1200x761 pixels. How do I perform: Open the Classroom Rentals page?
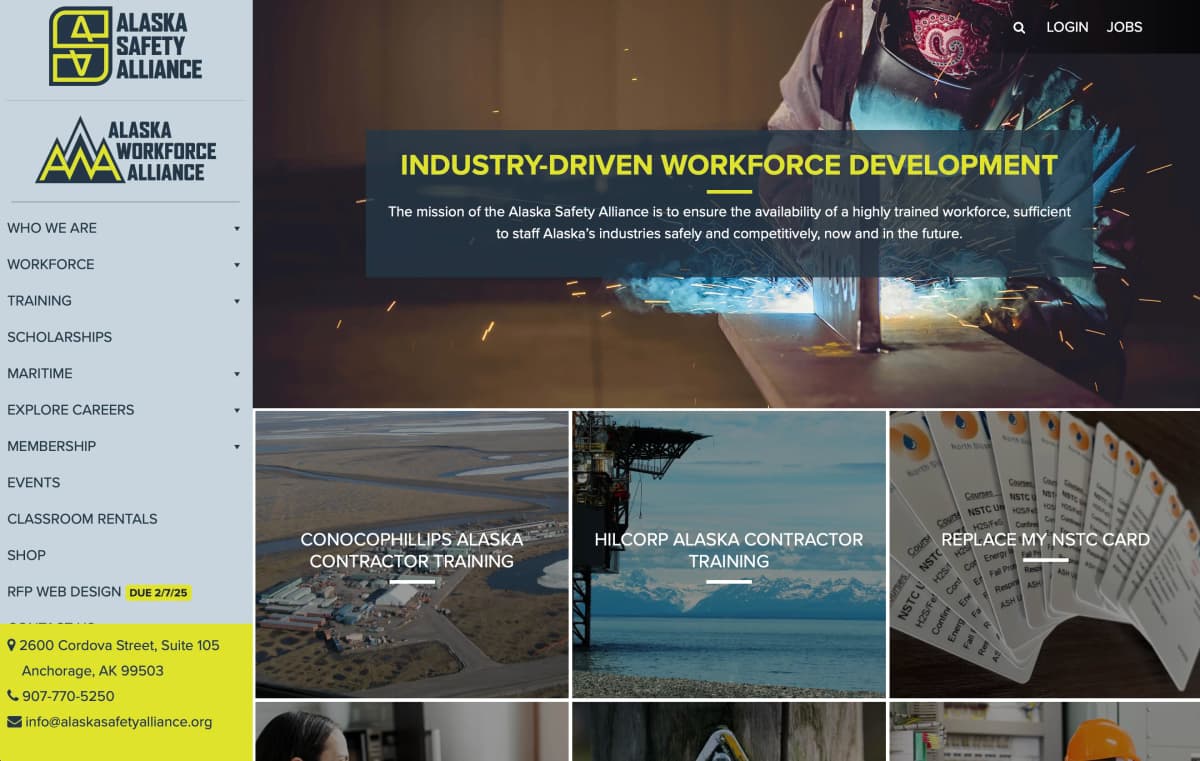click(x=82, y=518)
